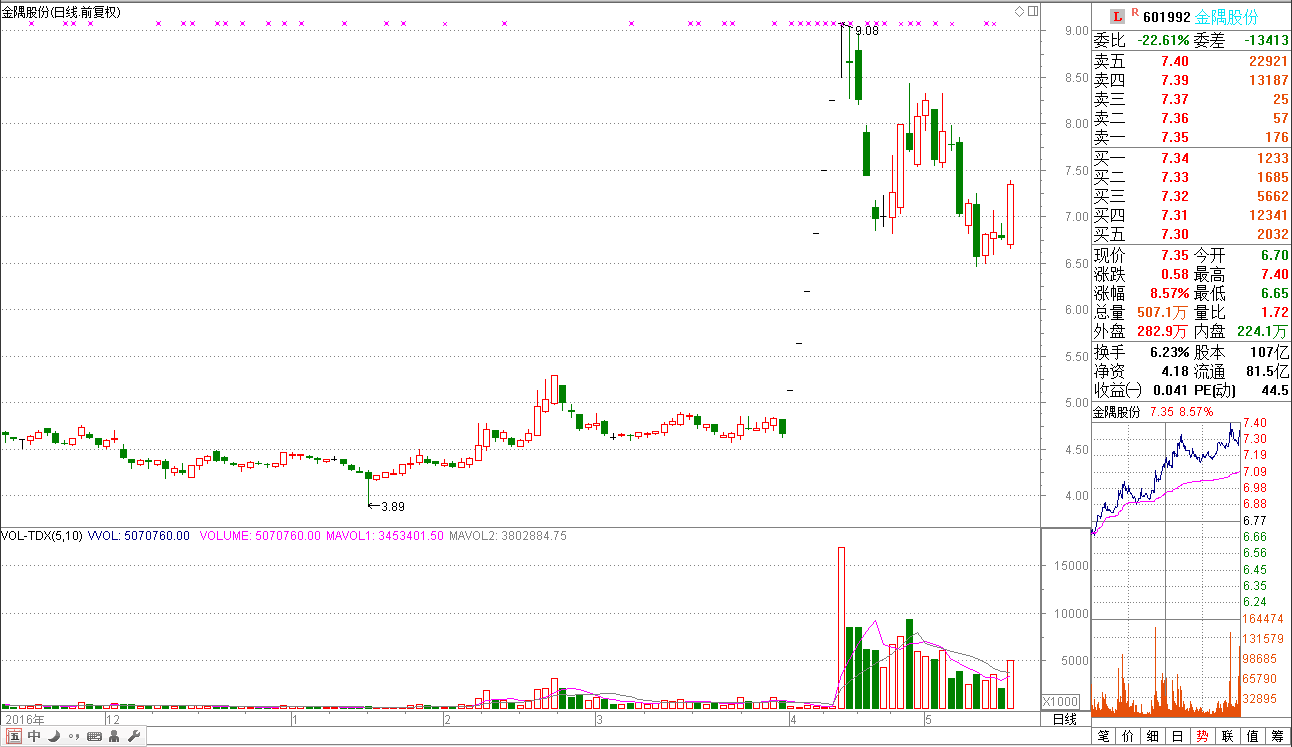The width and height of the screenshot is (1292, 747).
Task: Click the IME user account icon
Action: (114, 737)
